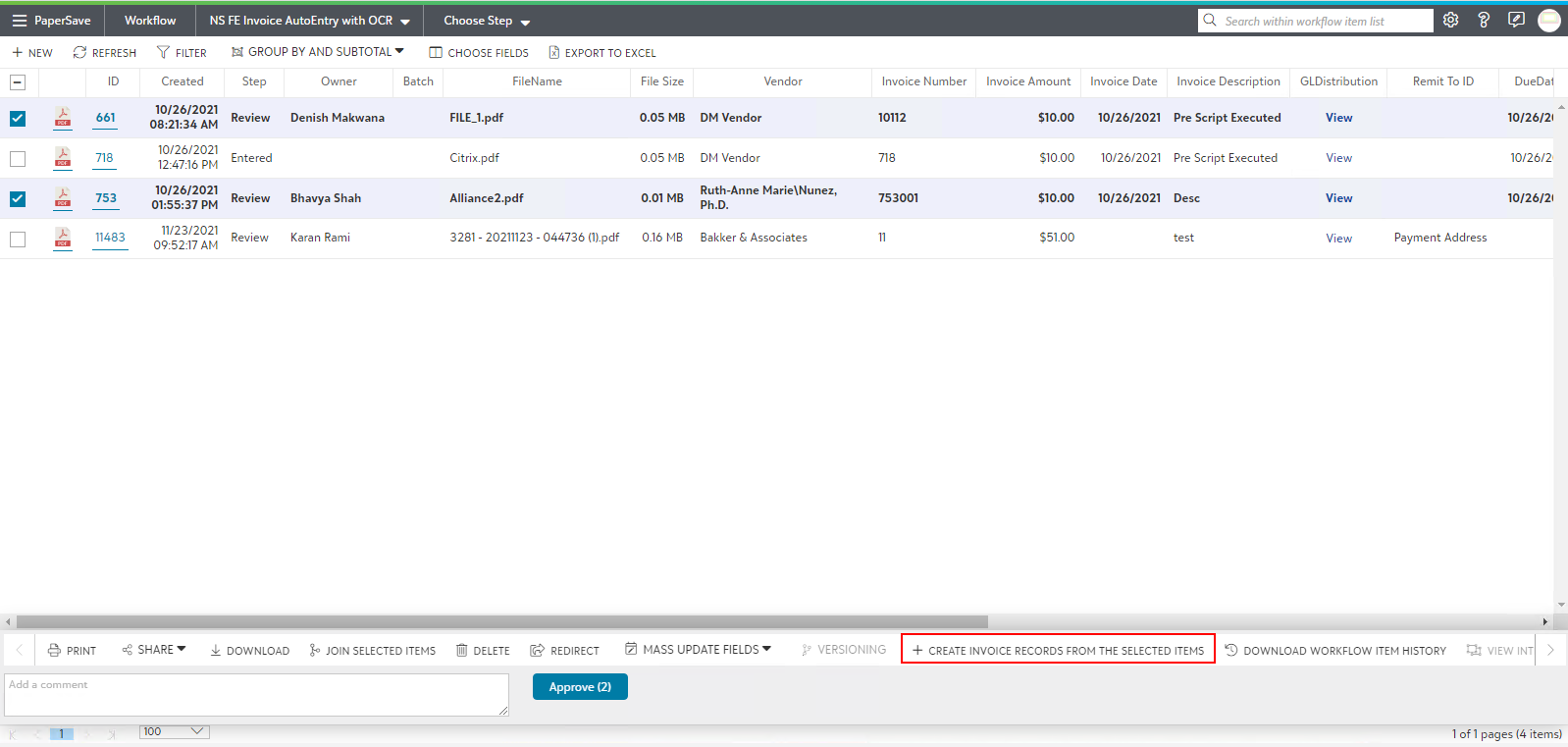Select the checkbox for item 11483
This screenshot has height=747, width=1568.
point(18,239)
